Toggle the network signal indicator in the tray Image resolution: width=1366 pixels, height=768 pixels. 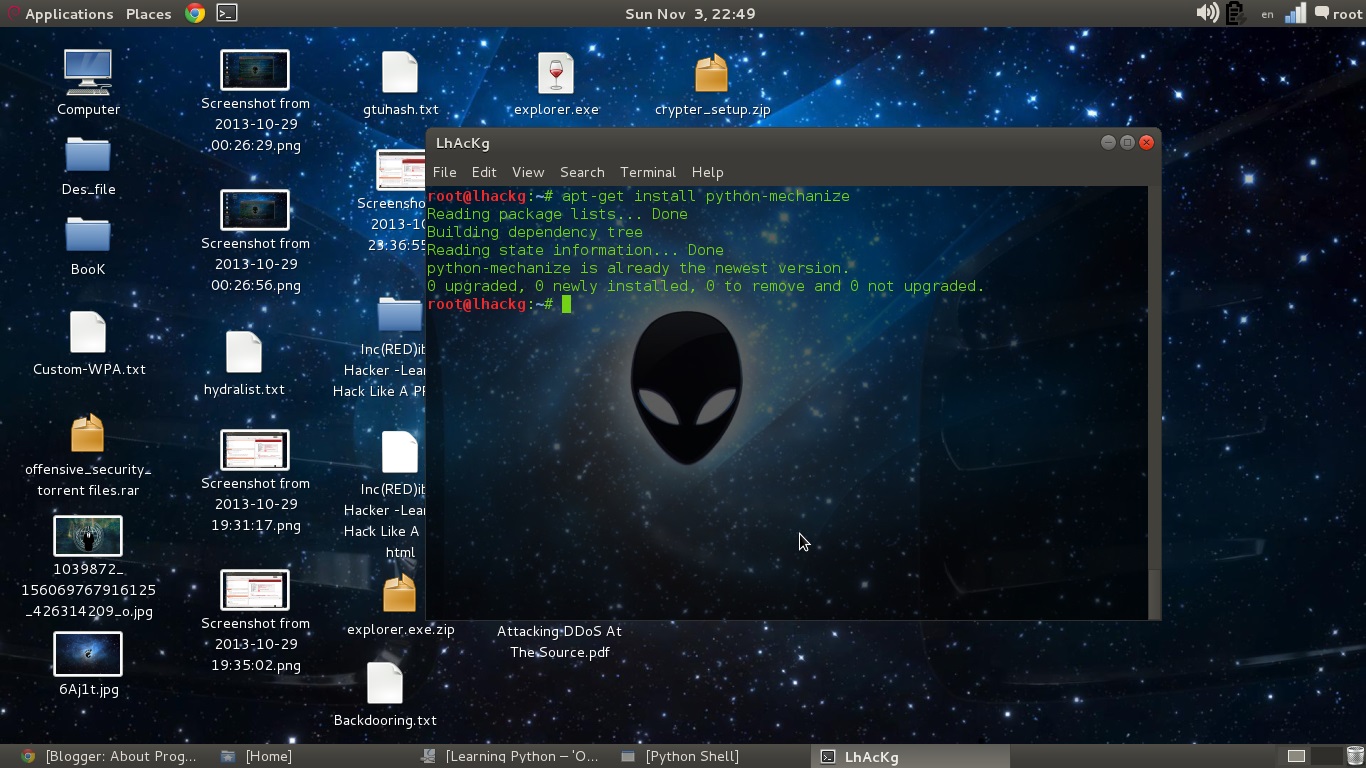tap(1295, 13)
